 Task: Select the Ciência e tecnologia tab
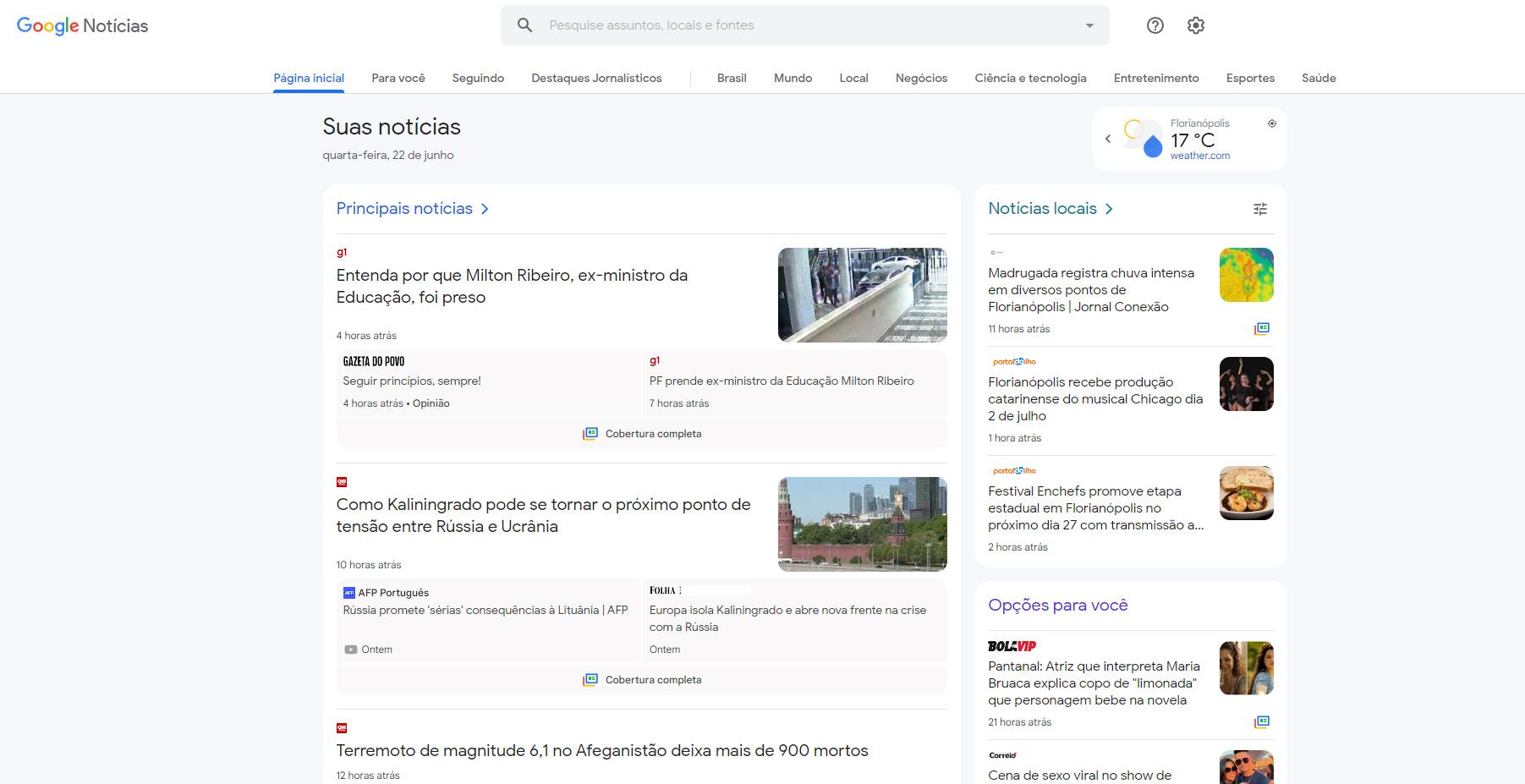[1030, 78]
